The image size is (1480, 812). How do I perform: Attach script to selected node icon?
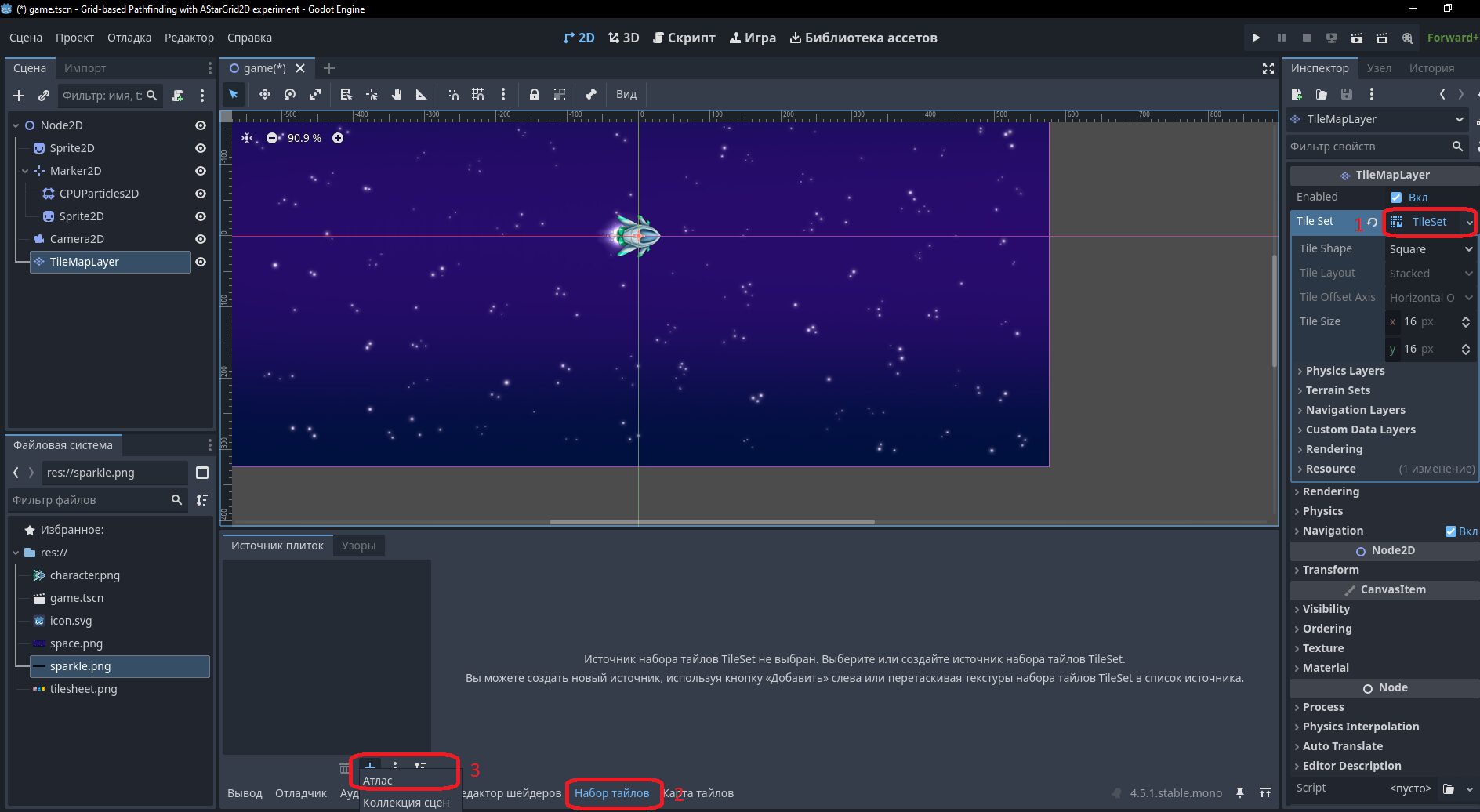point(178,96)
